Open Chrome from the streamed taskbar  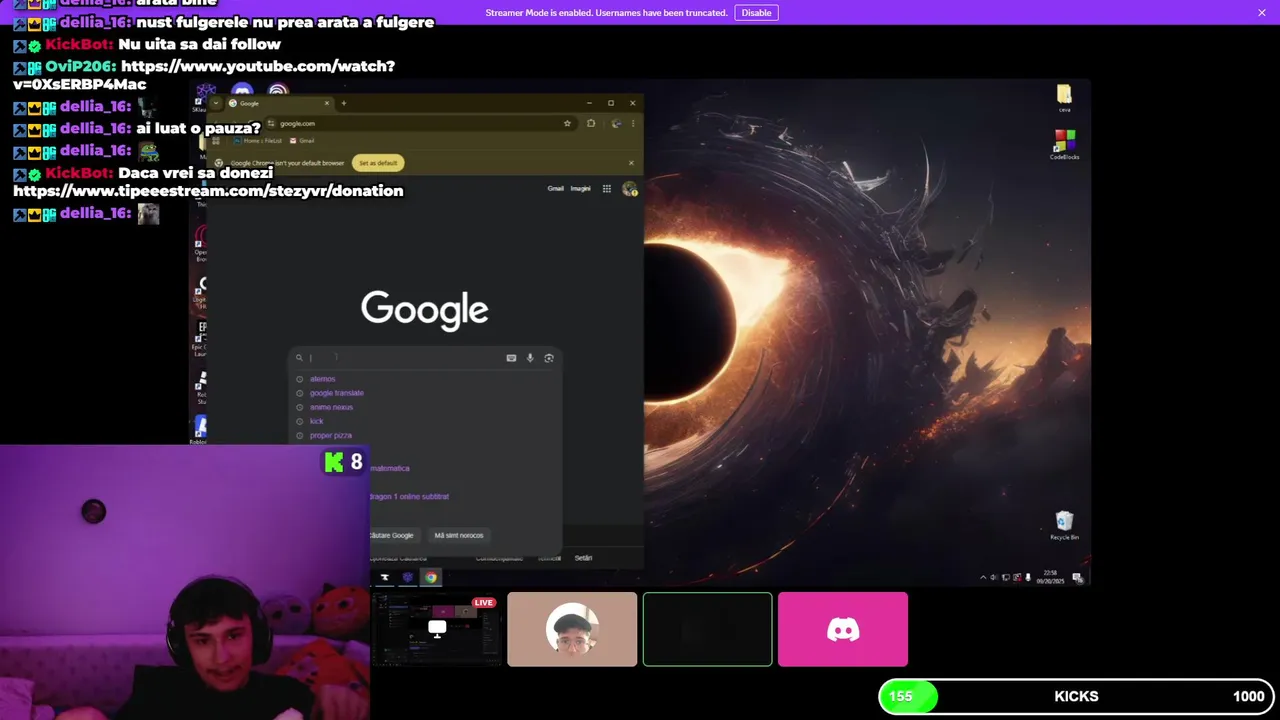(430, 577)
